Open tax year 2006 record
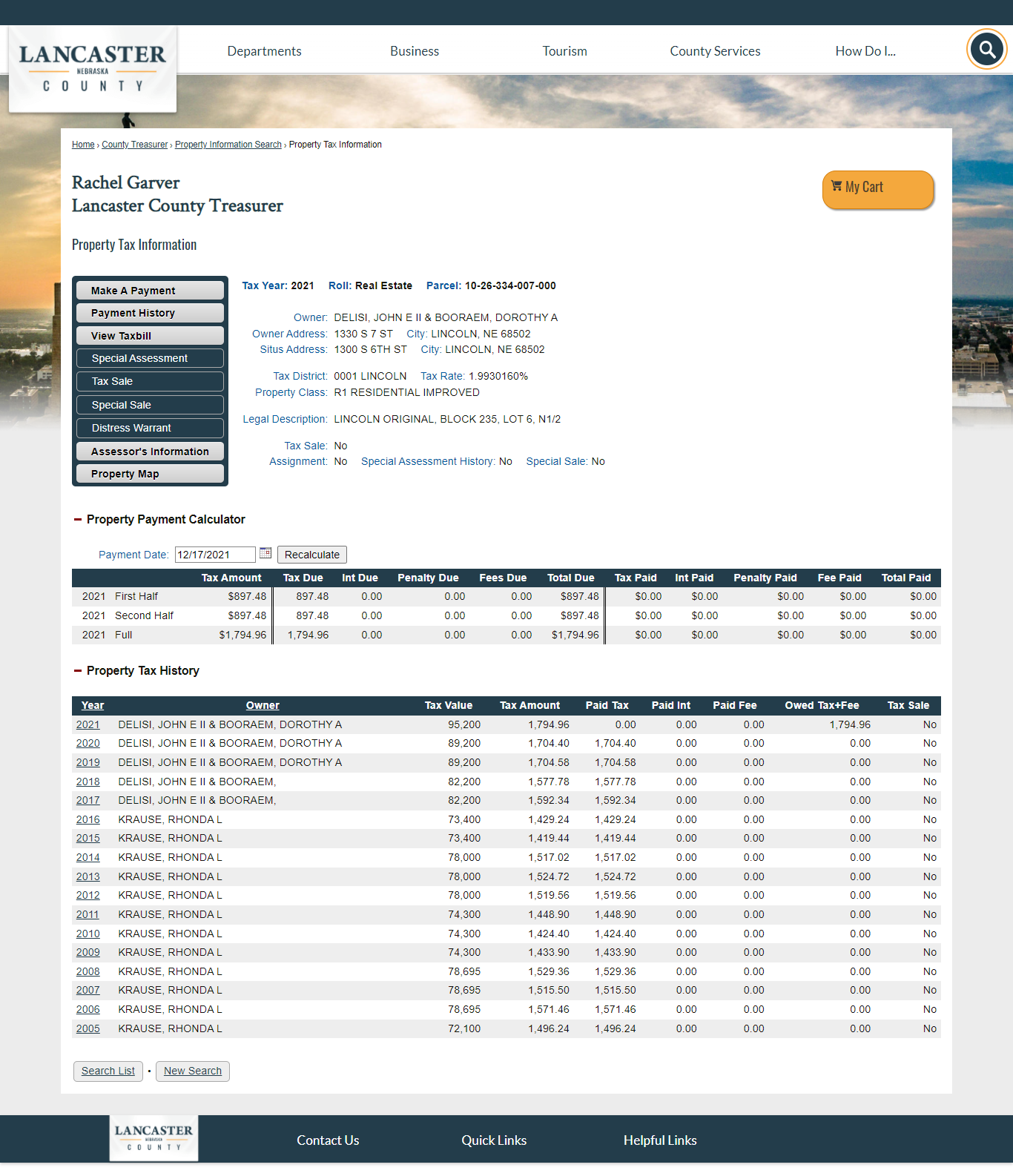The image size is (1013, 1176). [x=88, y=1009]
